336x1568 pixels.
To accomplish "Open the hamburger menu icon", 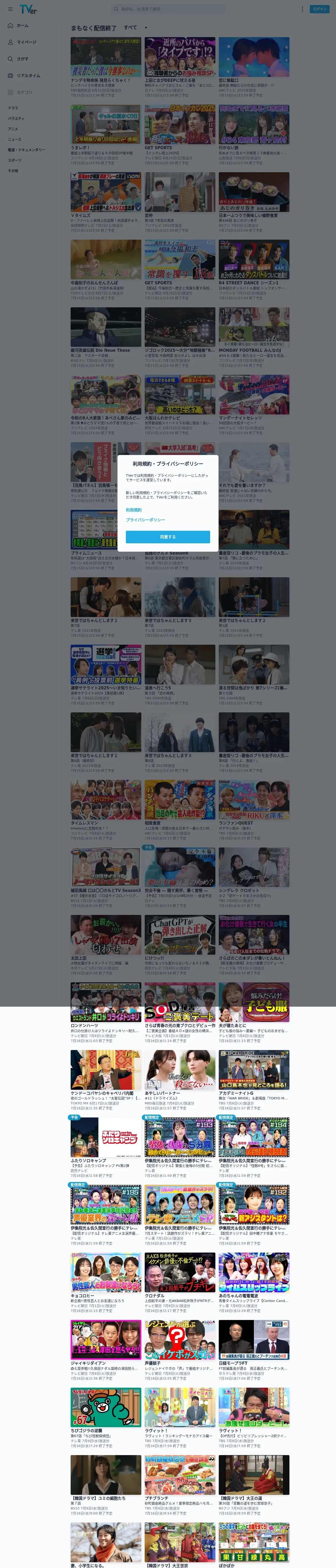I will click(10, 9).
